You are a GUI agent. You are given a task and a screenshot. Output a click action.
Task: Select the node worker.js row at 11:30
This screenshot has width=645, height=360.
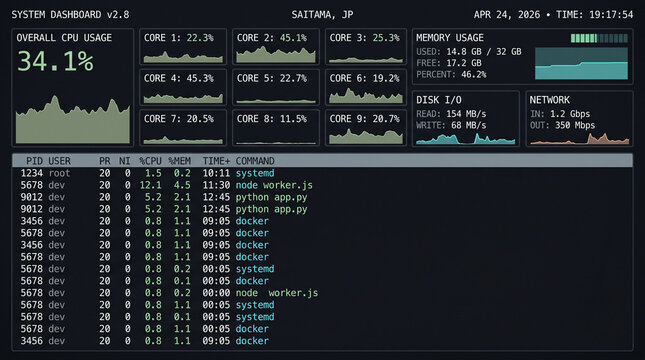point(322,185)
